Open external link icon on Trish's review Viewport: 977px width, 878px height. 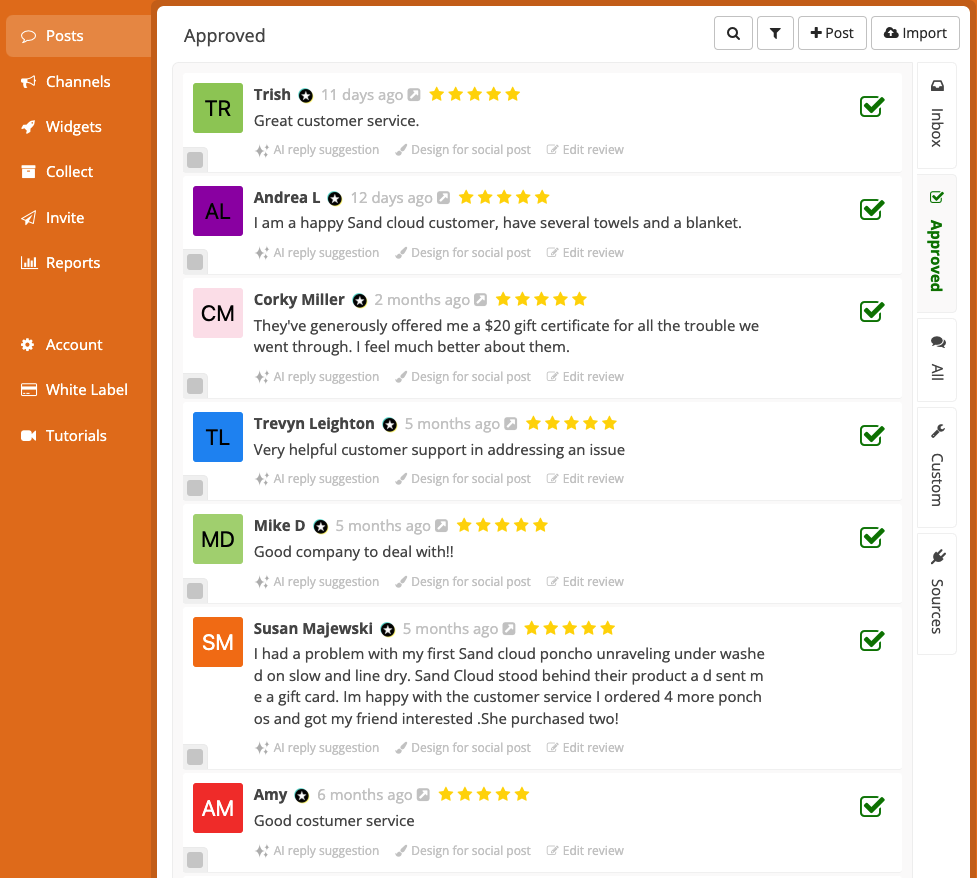pyautogui.click(x=414, y=95)
